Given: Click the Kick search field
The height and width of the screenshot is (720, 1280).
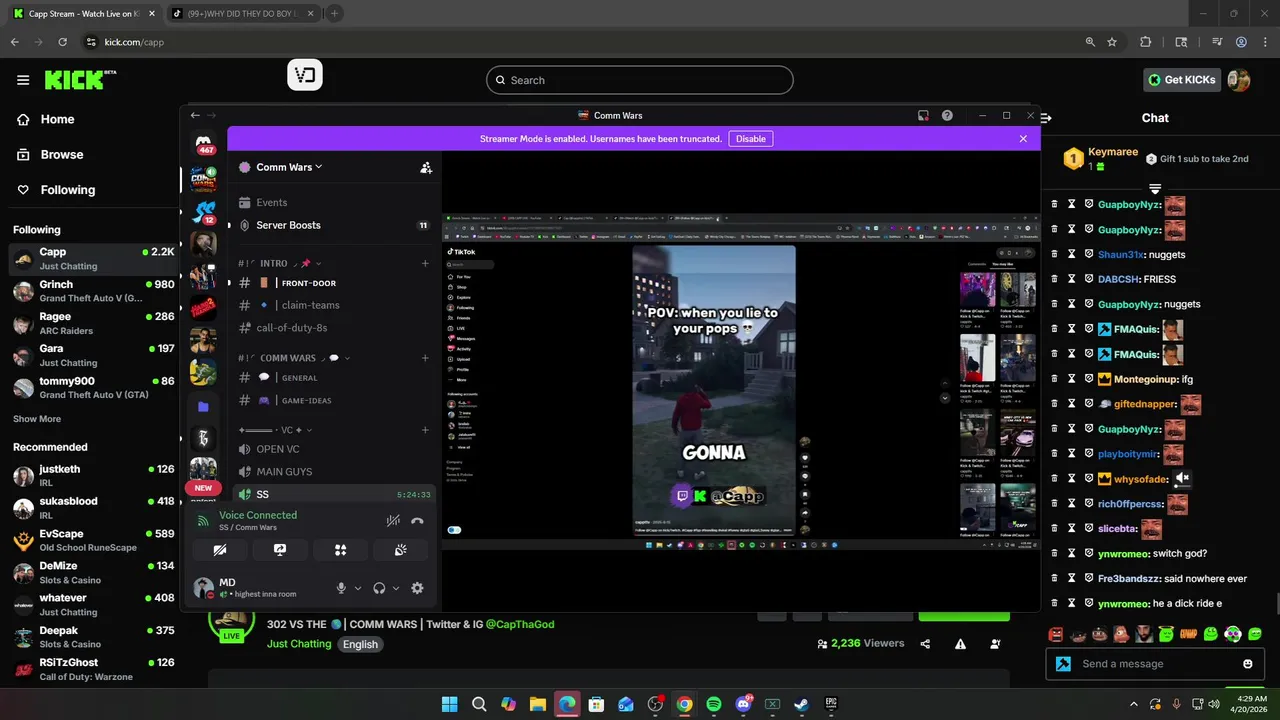Looking at the screenshot, I should point(640,80).
